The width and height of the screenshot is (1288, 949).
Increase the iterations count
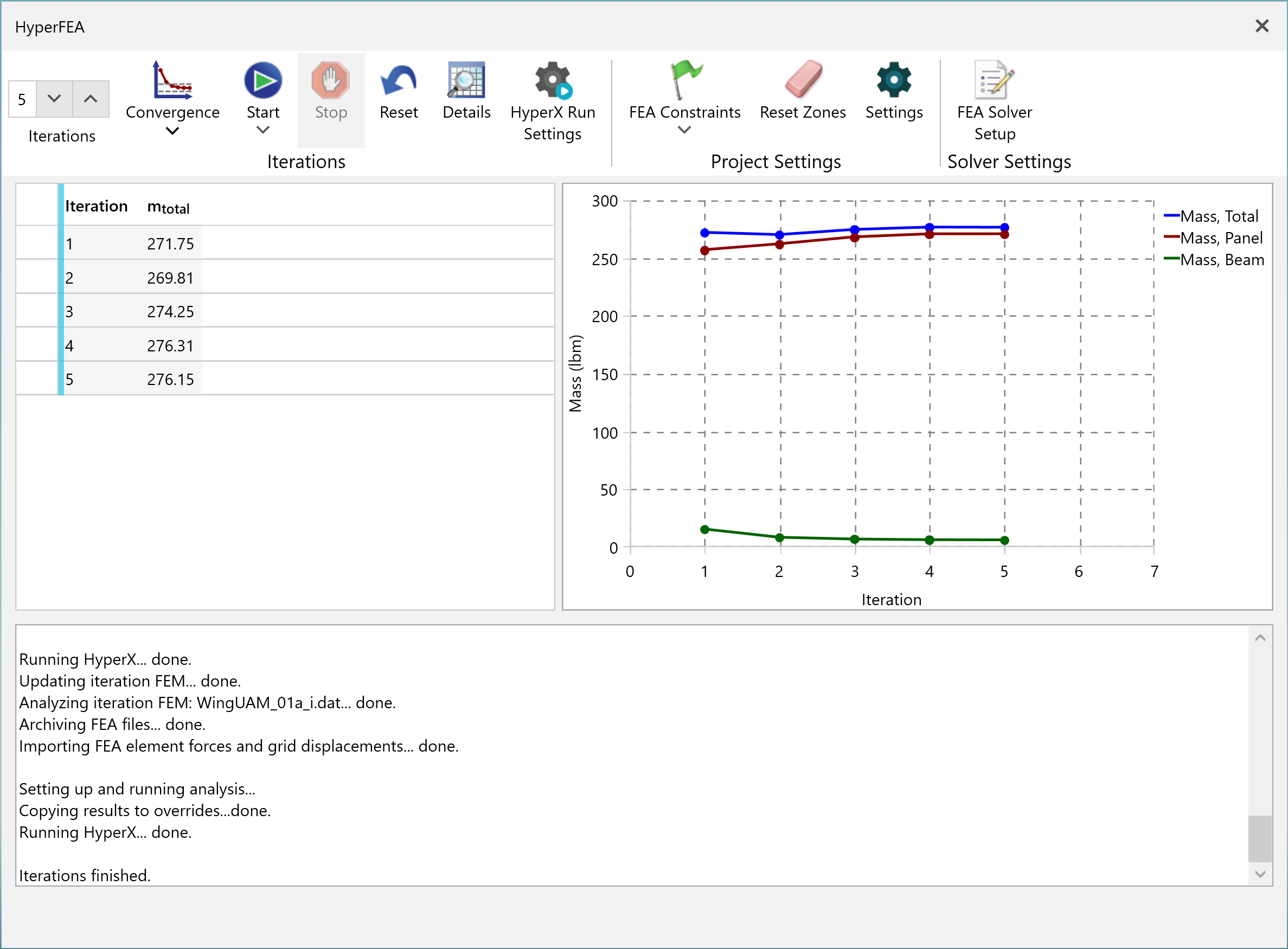[x=90, y=99]
